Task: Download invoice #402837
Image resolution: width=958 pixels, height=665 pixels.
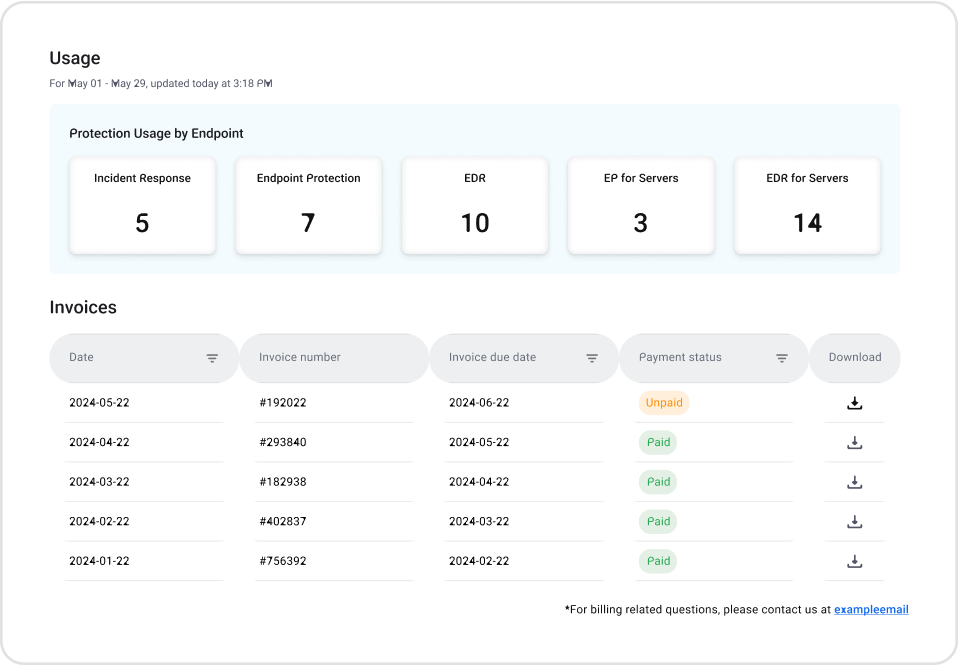Action: pyautogui.click(x=854, y=521)
